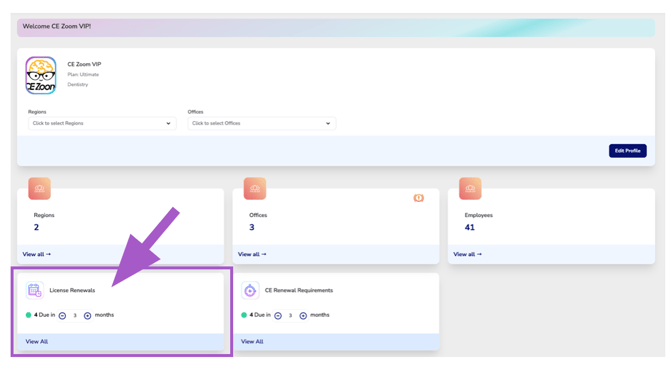Click the License Renewals title
The height and width of the screenshot is (367, 670).
click(72, 291)
